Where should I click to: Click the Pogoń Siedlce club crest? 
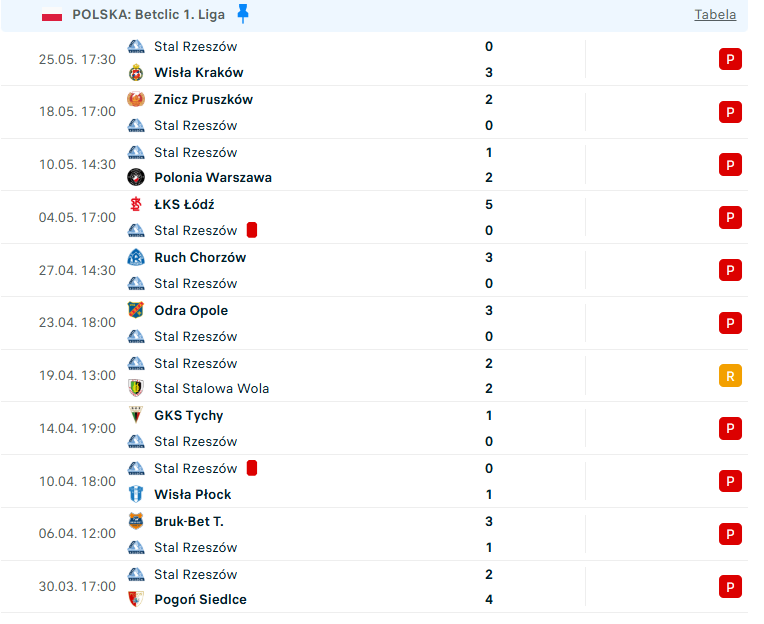[x=136, y=599]
